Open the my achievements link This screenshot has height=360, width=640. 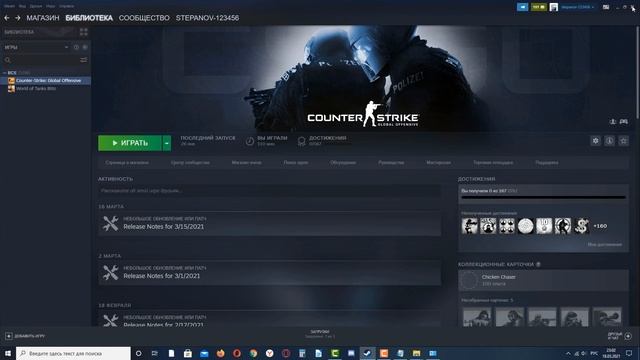[x=605, y=244]
